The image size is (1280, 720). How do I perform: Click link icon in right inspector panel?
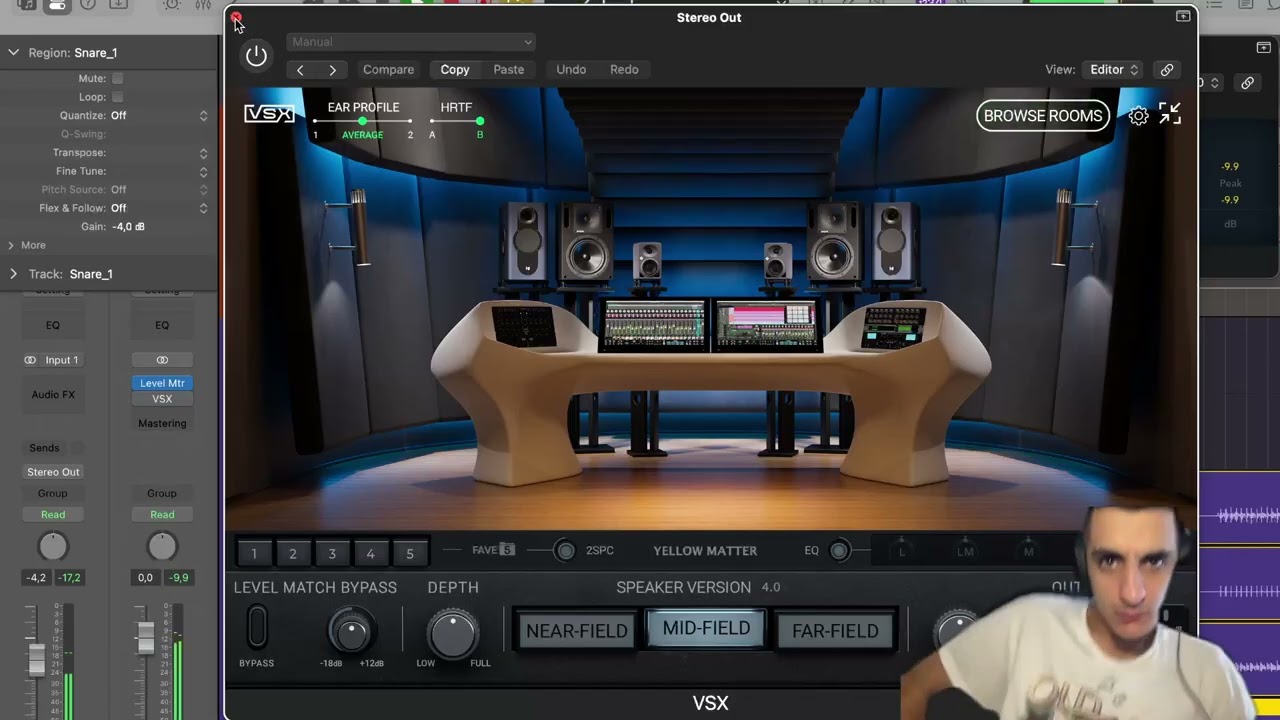[1247, 83]
